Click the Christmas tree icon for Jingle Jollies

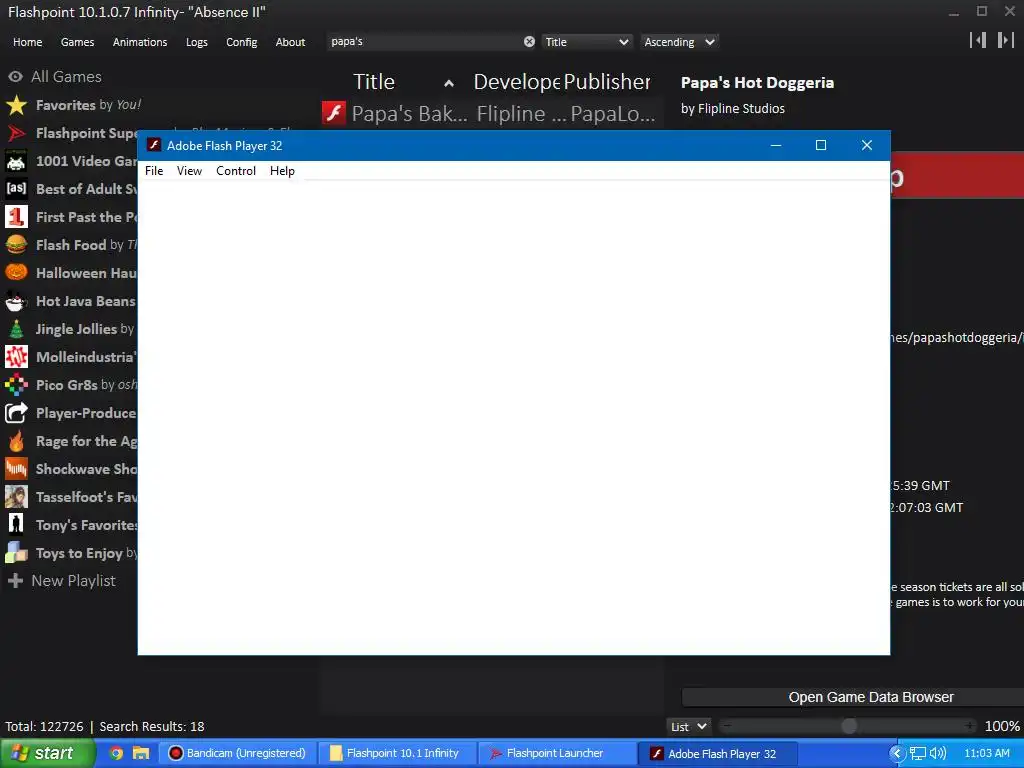(16, 329)
